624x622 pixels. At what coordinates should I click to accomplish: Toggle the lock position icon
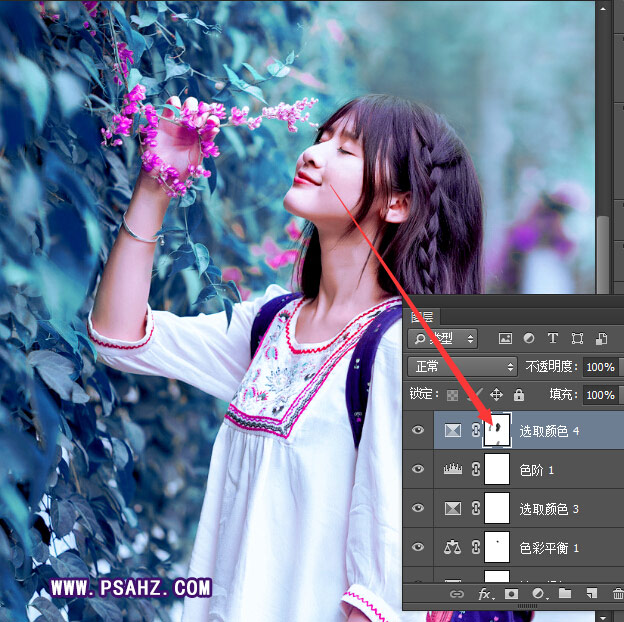(x=496, y=395)
